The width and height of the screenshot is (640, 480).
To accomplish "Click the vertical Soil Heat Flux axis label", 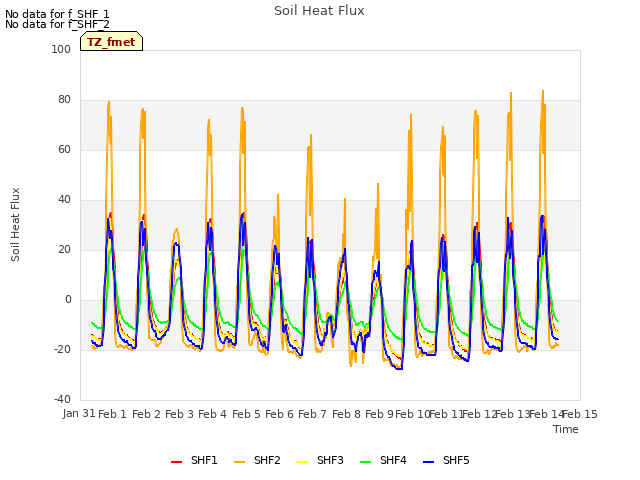I will coord(15,224).
